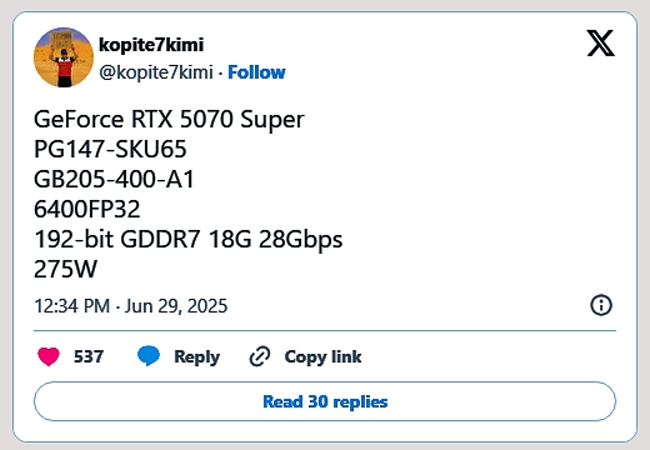650x450 pixels.
Task: Open kopite7kimi's profile avatar picture
Action: click(63, 58)
